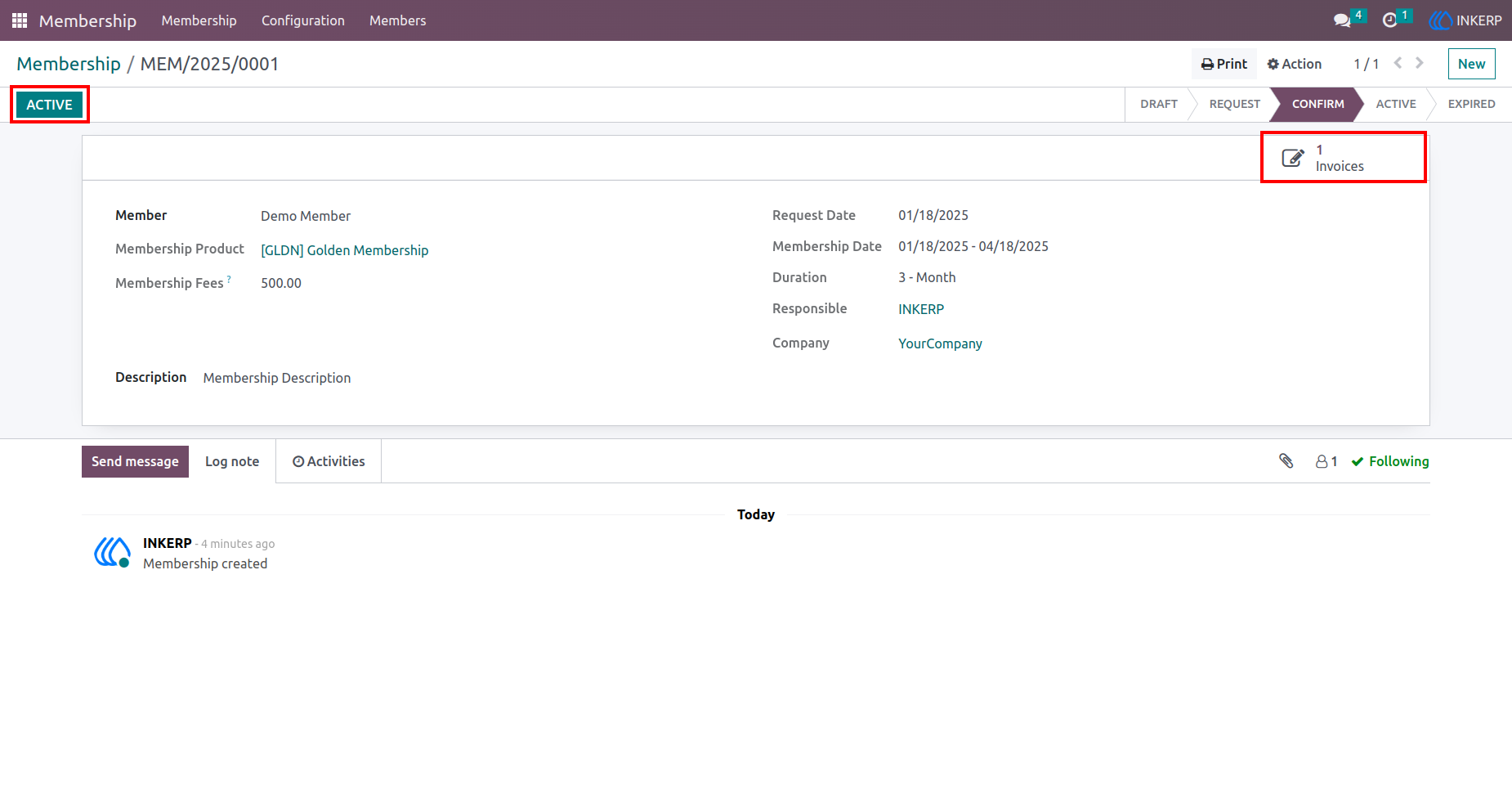The width and height of the screenshot is (1512, 790).
Task: Click the Membership app title
Action: (87, 20)
